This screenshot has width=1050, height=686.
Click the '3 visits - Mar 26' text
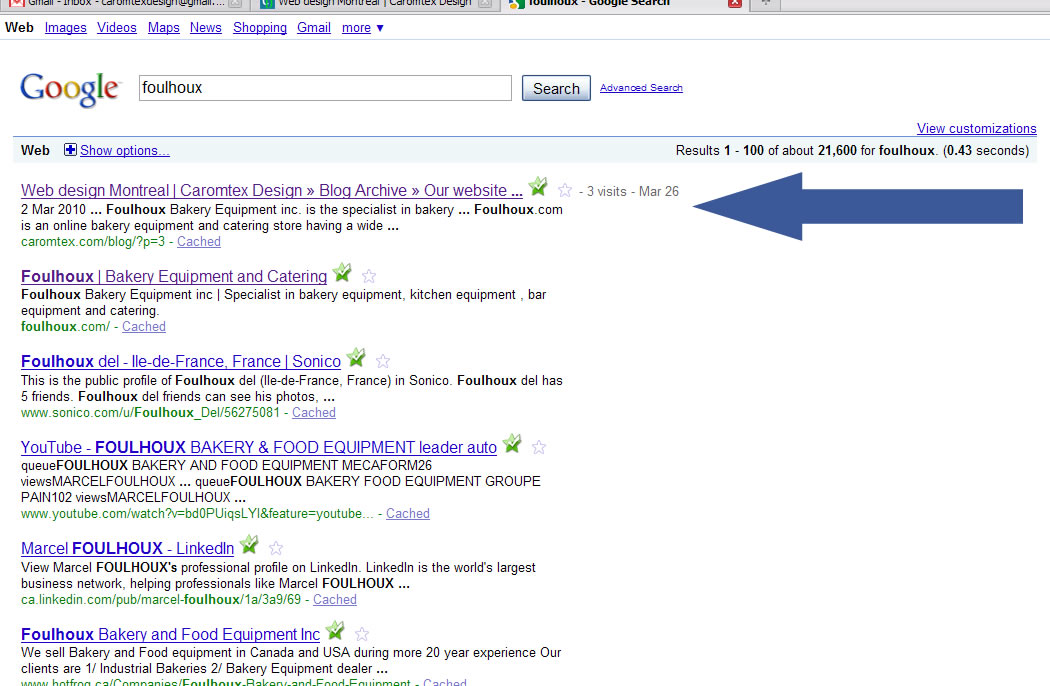(633, 192)
